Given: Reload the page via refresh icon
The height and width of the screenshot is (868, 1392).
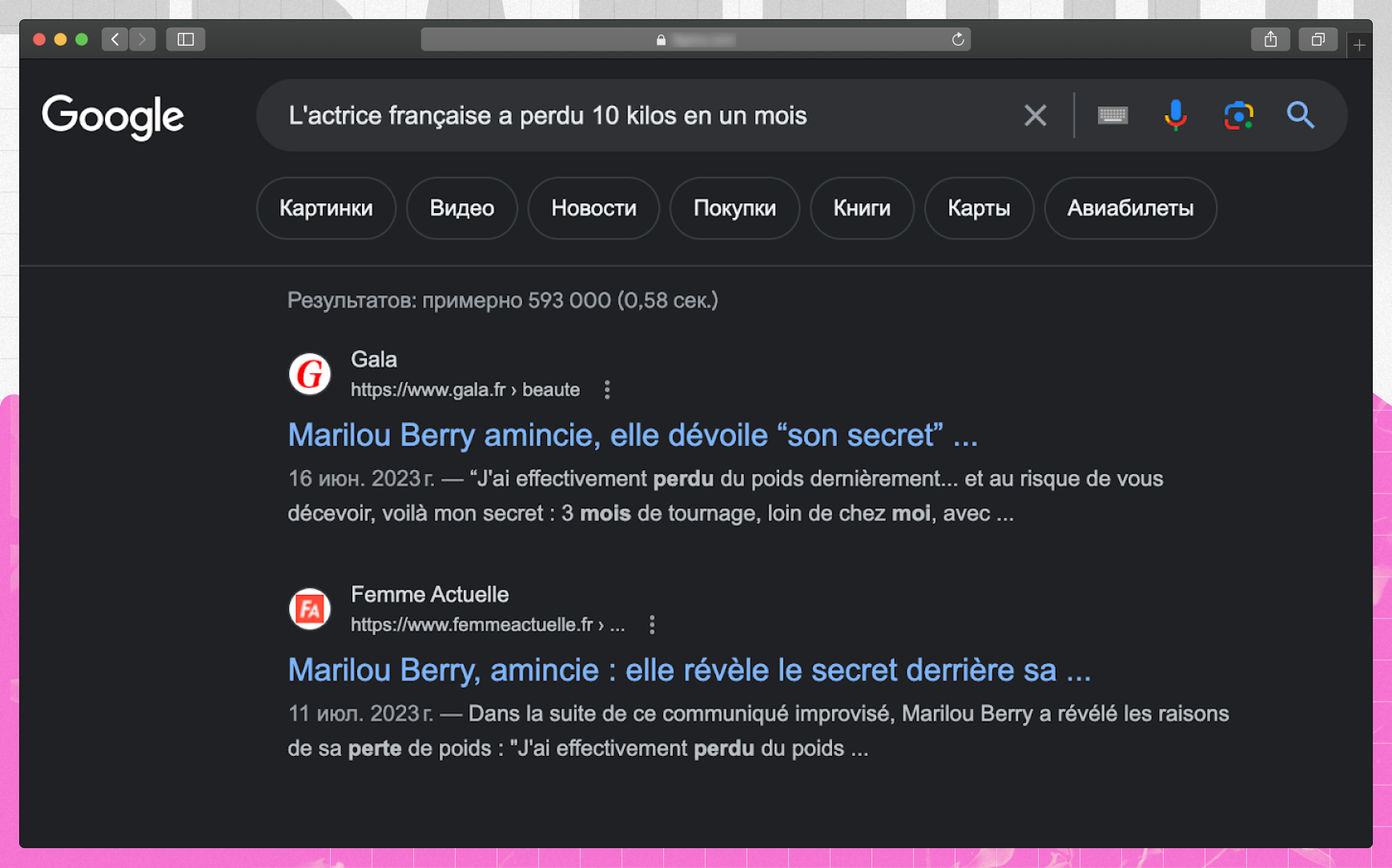Looking at the screenshot, I should [958, 39].
